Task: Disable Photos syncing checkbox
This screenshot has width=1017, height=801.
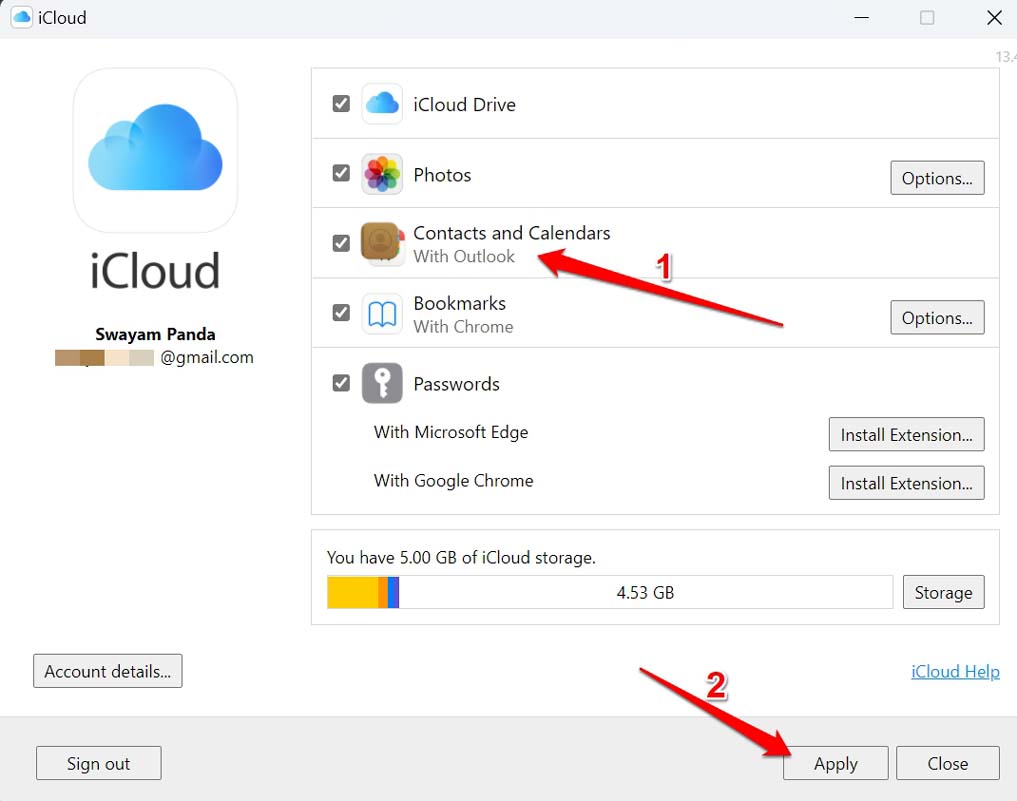Action: (x=341, y=173)
